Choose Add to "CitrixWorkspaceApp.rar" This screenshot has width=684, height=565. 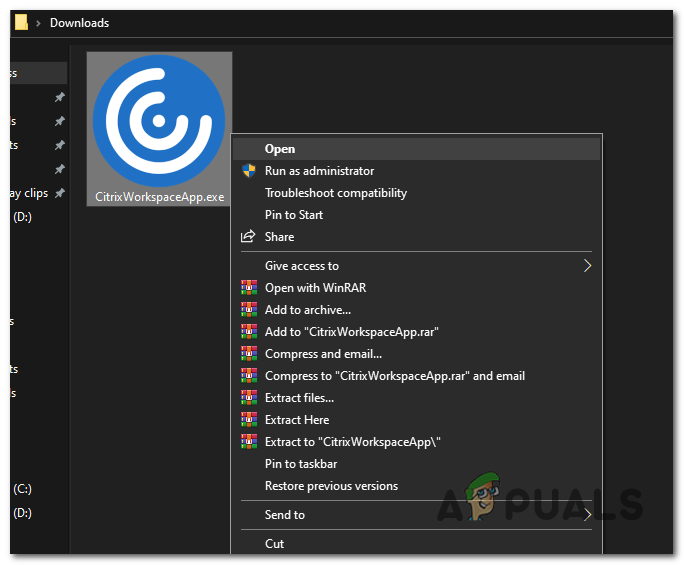click(x=416, y=332)
